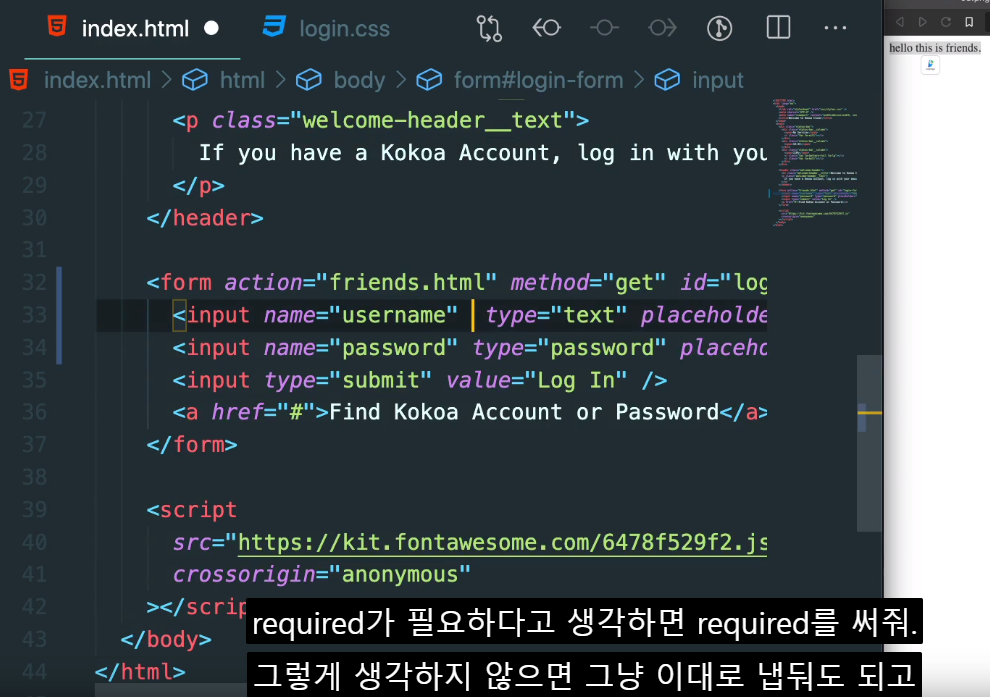Click the CSS3 icon on login.css tab
The height and width of the screenshot is (697, 990).
(x=274, y=27)
